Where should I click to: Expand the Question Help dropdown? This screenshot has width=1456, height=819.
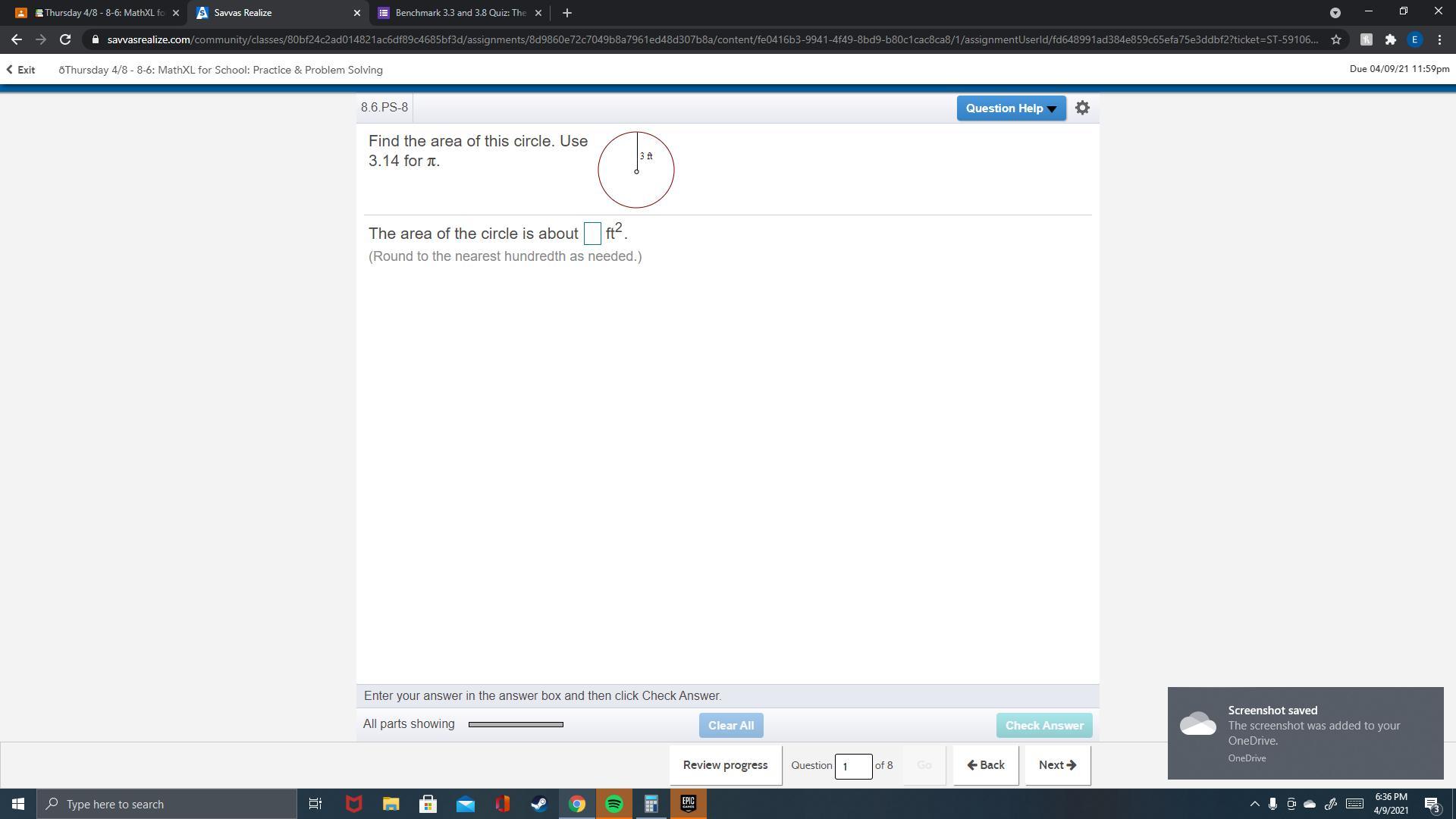[x=1011, y=108]
